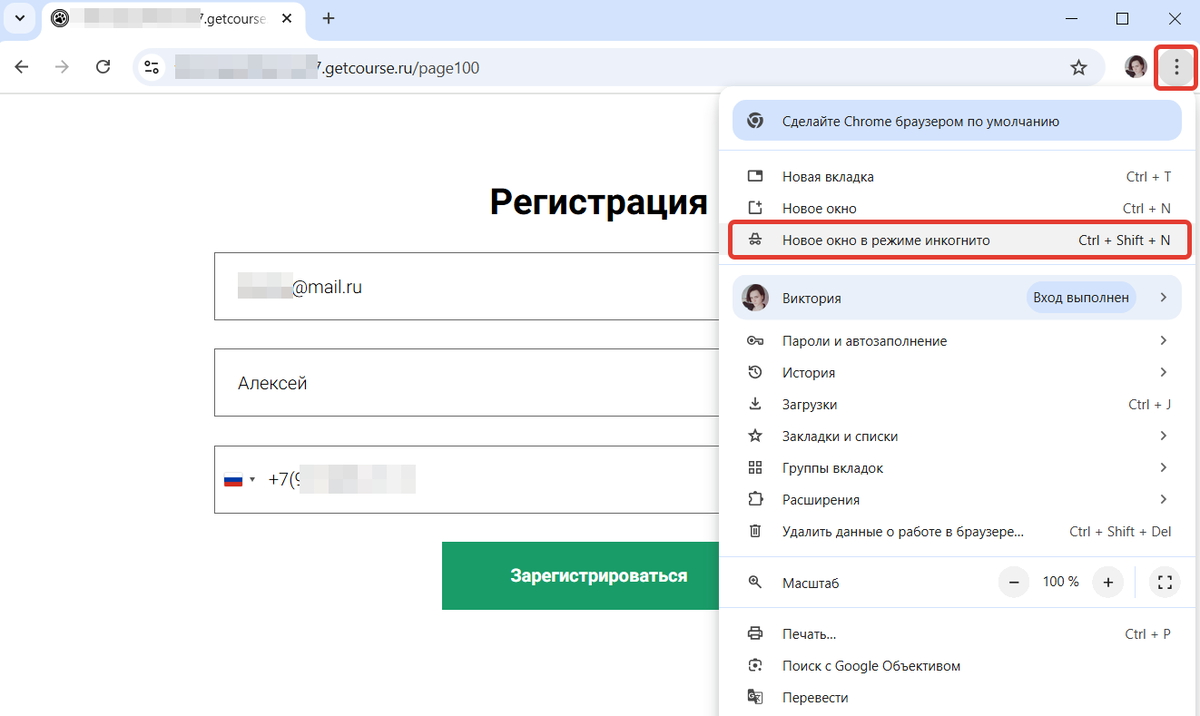Click the profile avatar in the toolbar

click(1136, 67)
